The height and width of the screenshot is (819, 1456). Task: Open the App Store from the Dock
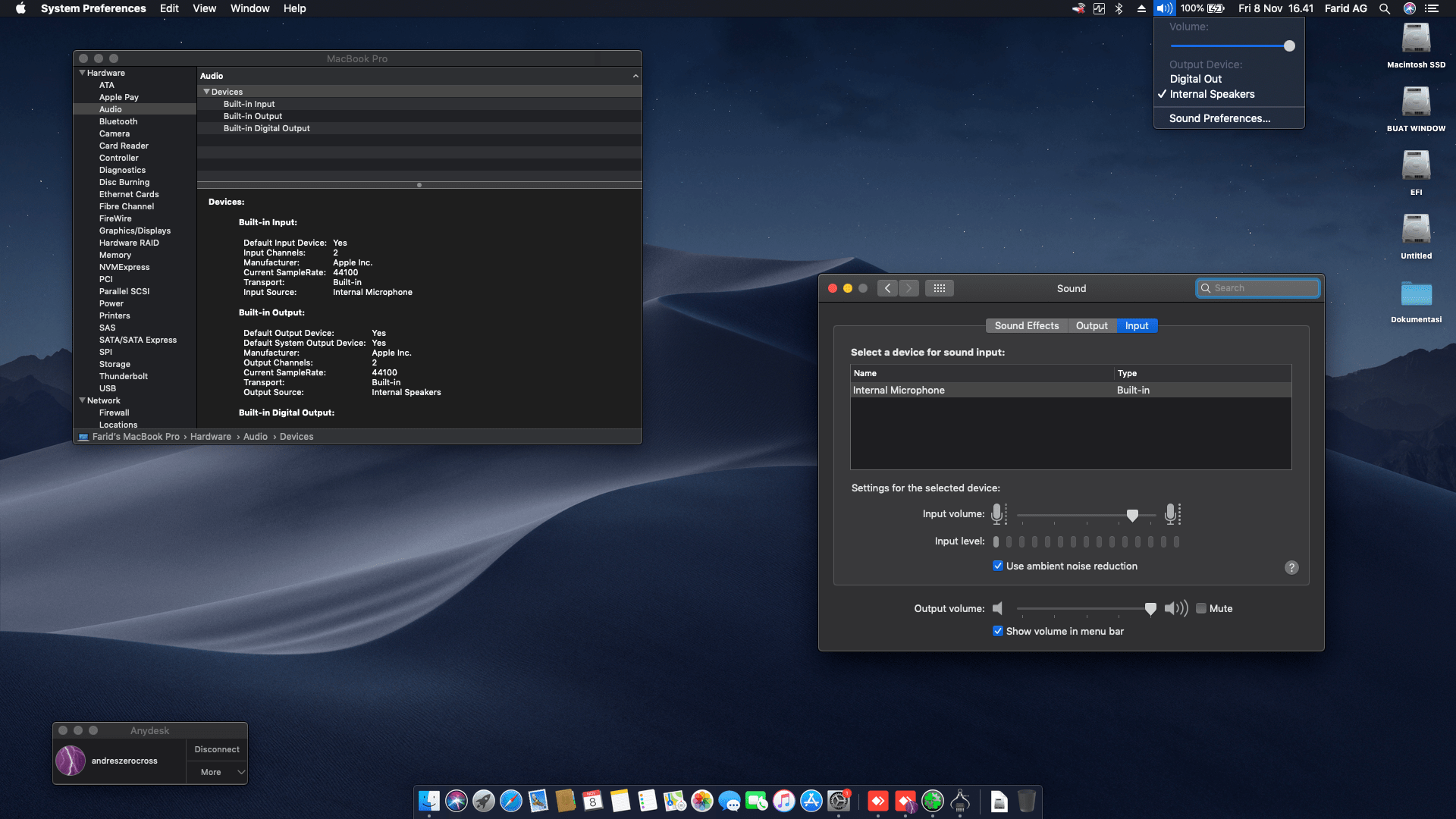pos(811,802)
